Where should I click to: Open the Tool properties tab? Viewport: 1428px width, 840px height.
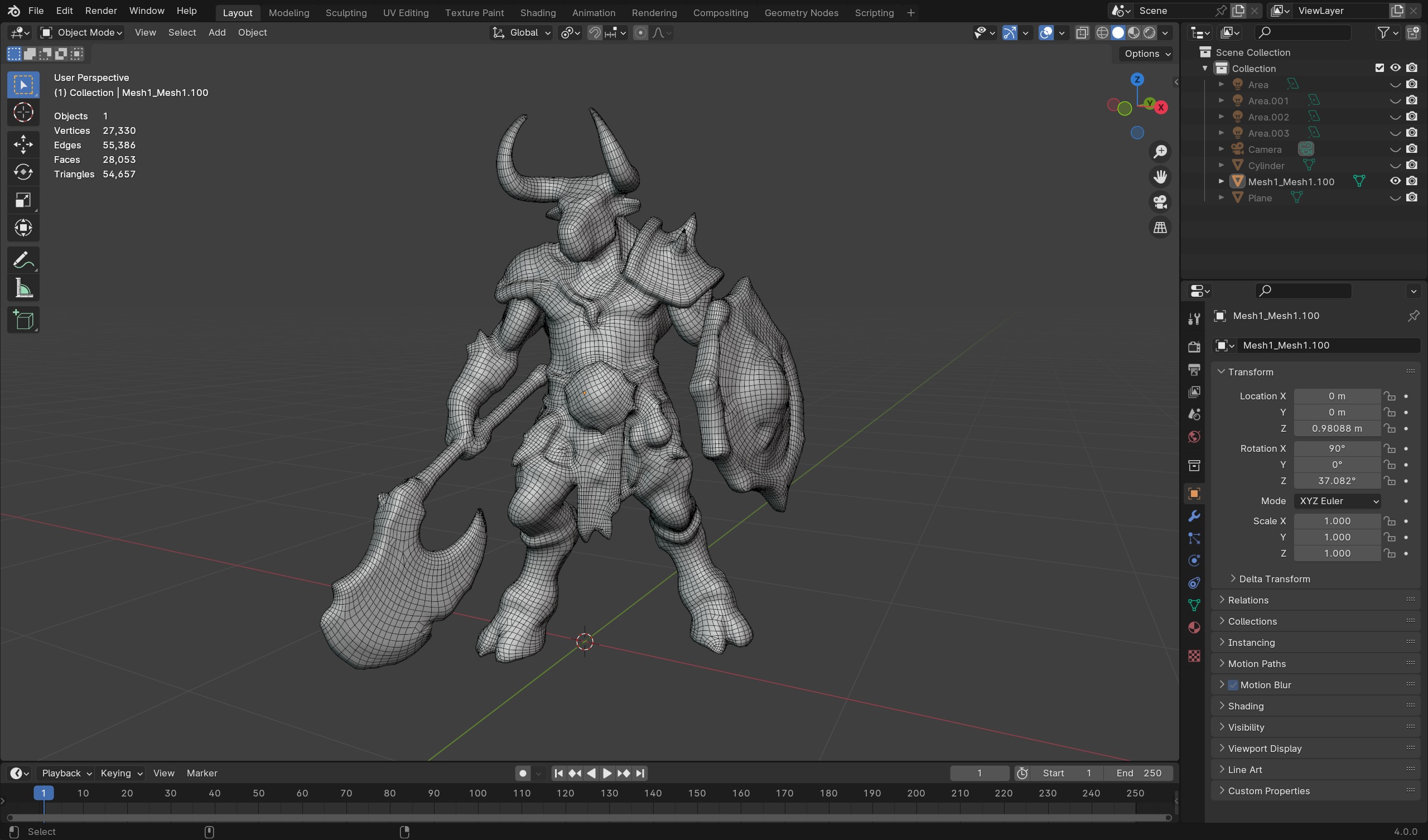pyautogui.click(x=1194, y=319)
